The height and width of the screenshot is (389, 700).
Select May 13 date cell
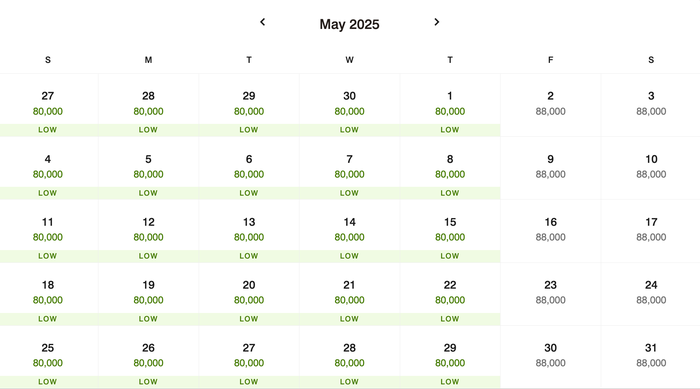tap(249, 231)
